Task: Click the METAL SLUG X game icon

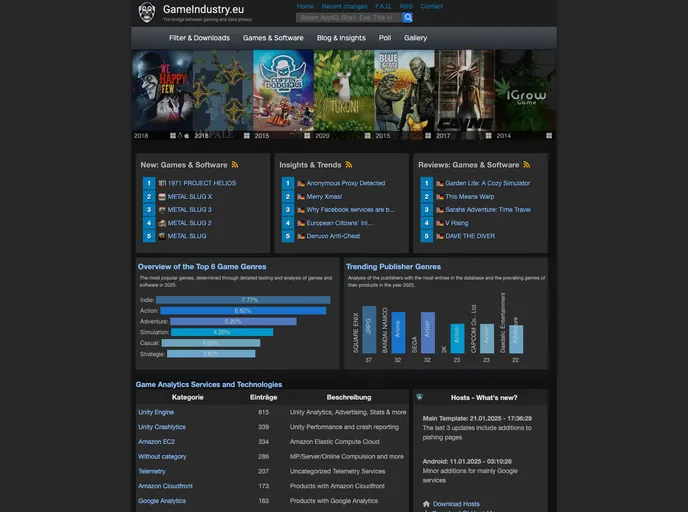Action: pyautogui.click(x=162, y=197)
